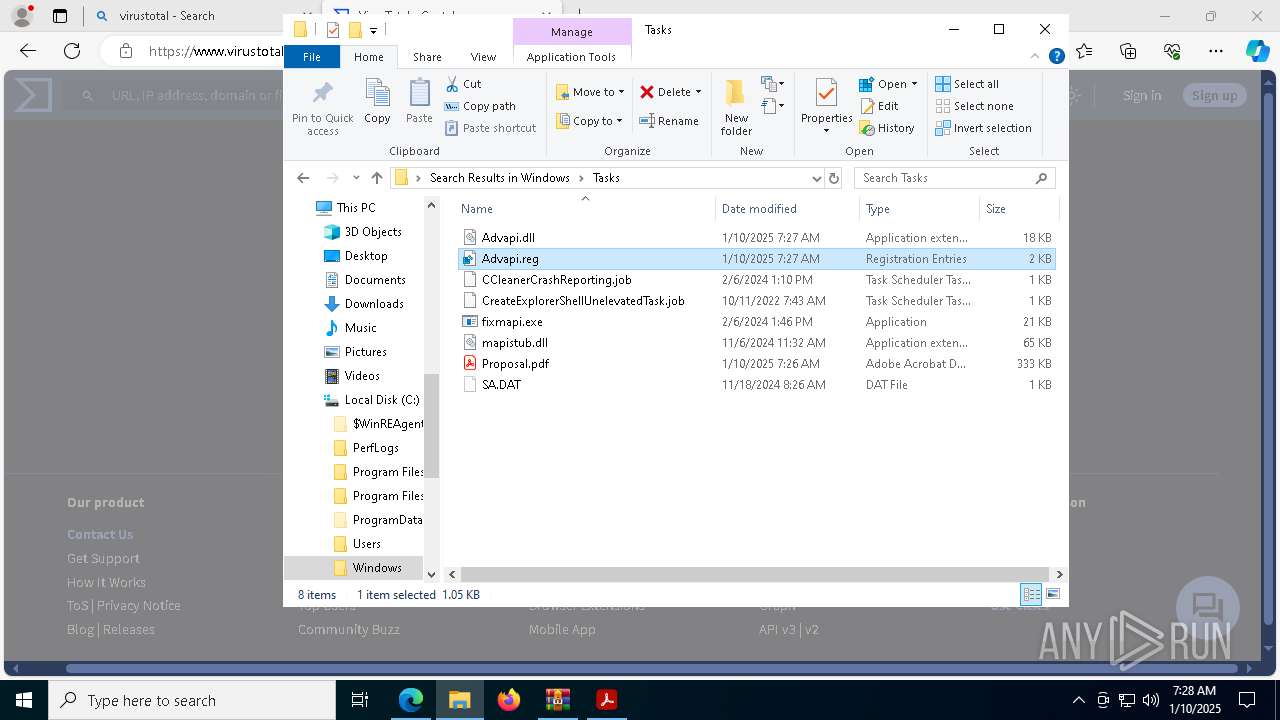Click Task View taskbar button

click(360, 700)
